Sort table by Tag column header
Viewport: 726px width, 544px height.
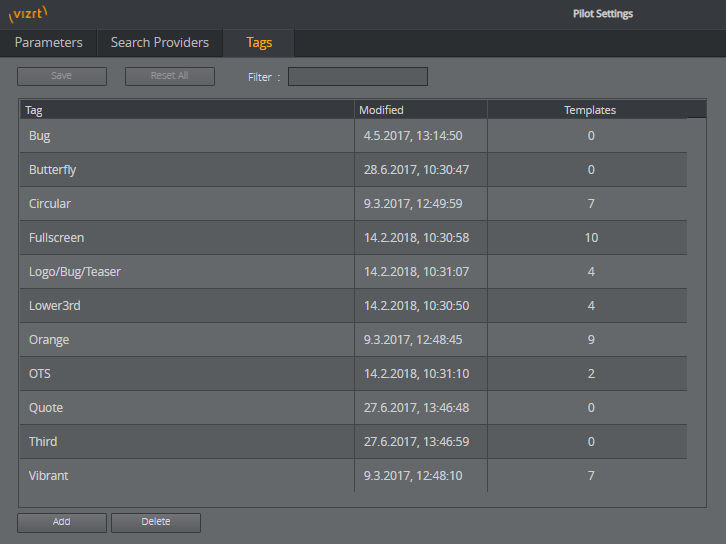[187, 110]
